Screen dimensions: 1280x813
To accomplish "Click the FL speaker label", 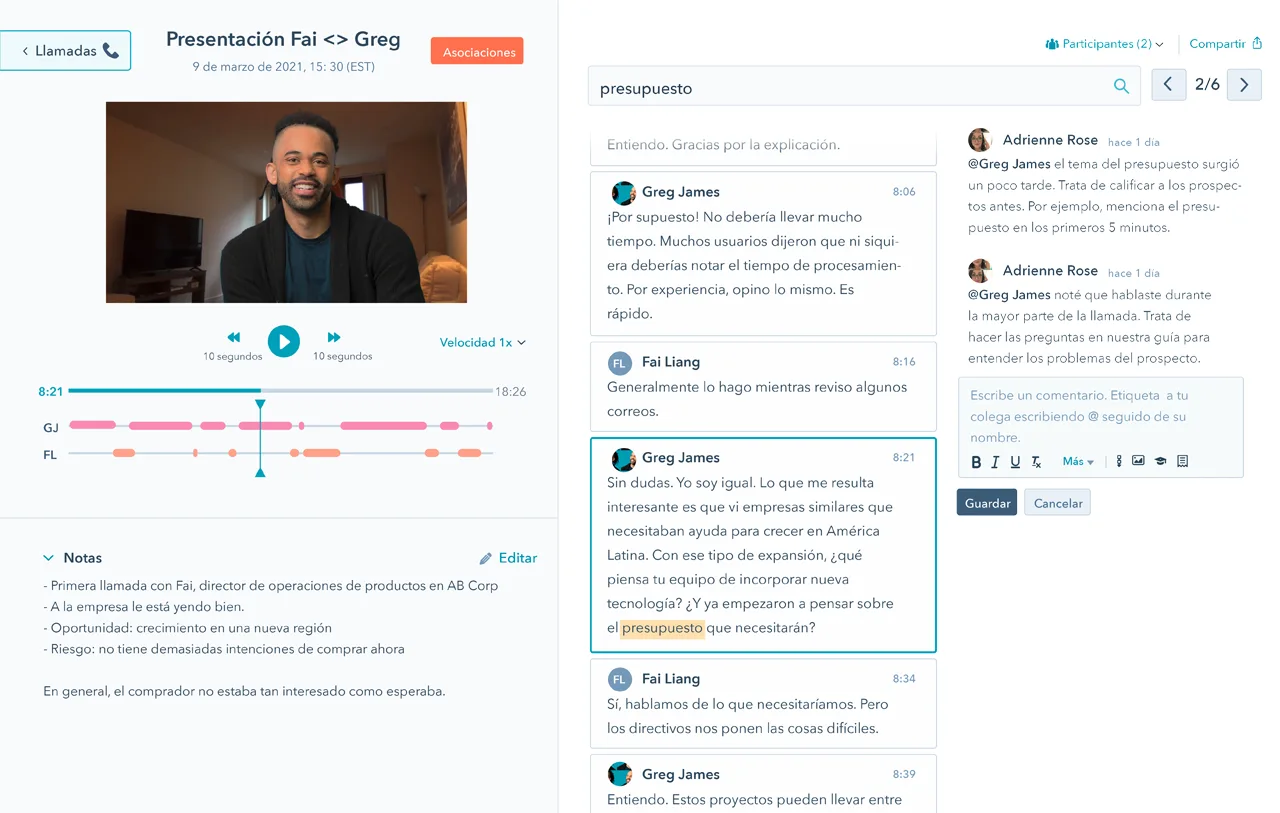I will 50,454.
